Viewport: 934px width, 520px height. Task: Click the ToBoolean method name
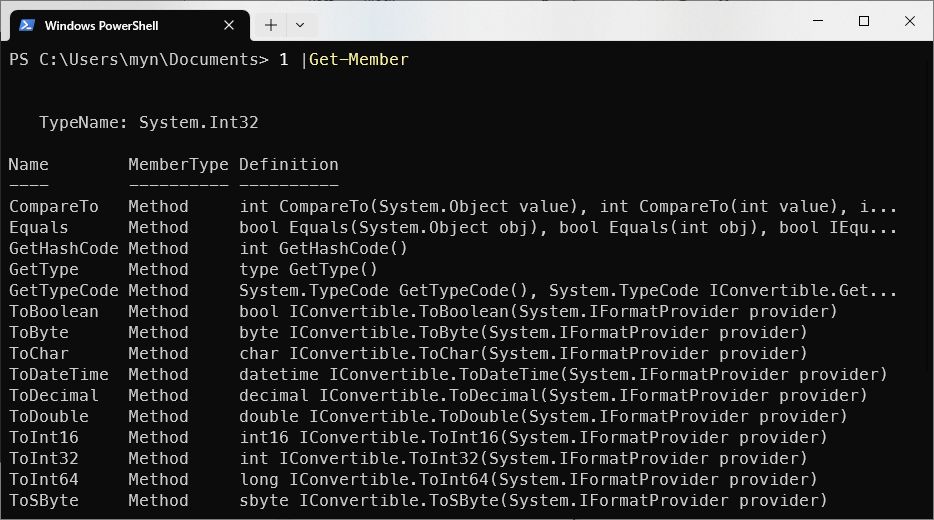(54, 312)
